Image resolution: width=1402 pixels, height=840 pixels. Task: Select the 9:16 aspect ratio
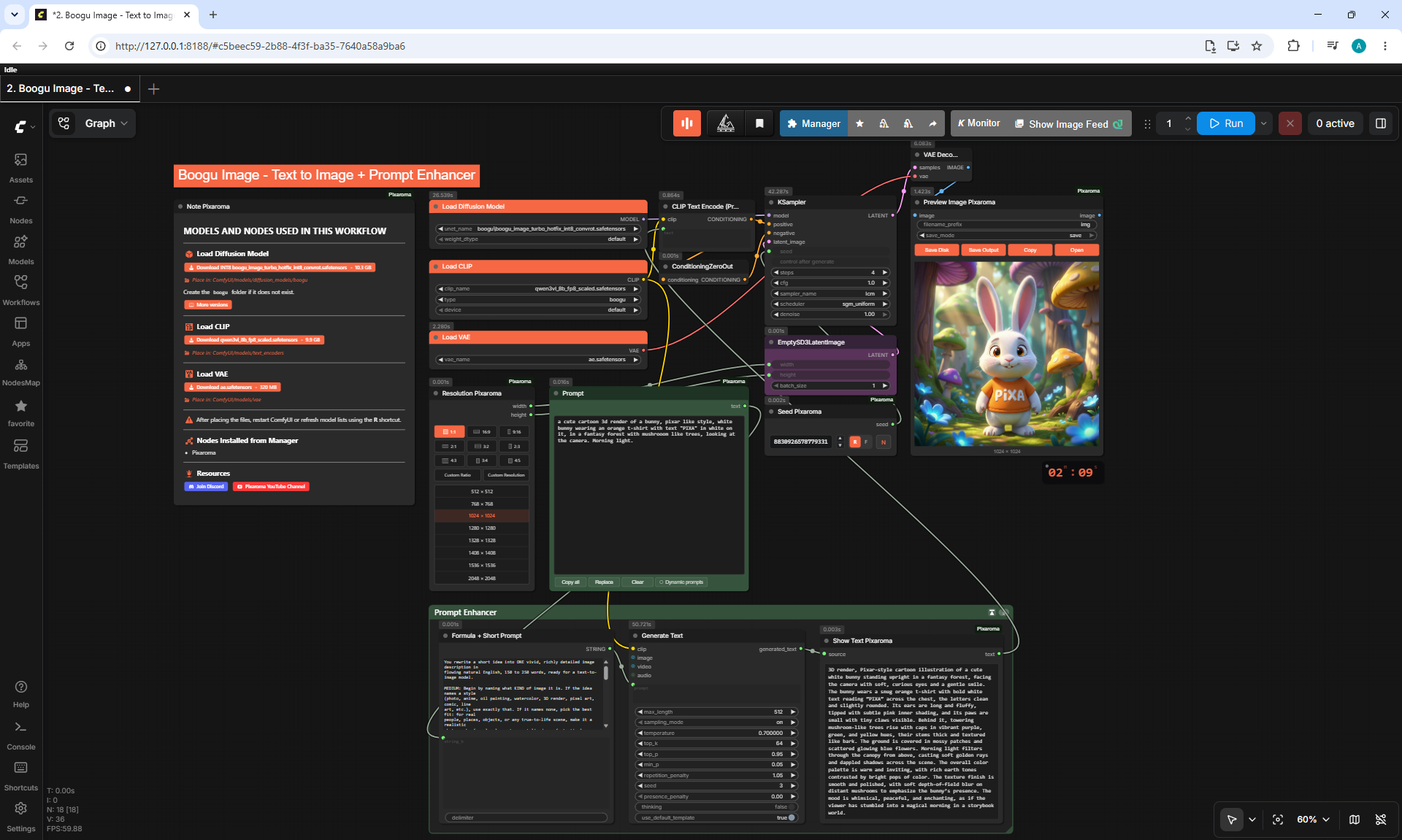pos(514,432)
